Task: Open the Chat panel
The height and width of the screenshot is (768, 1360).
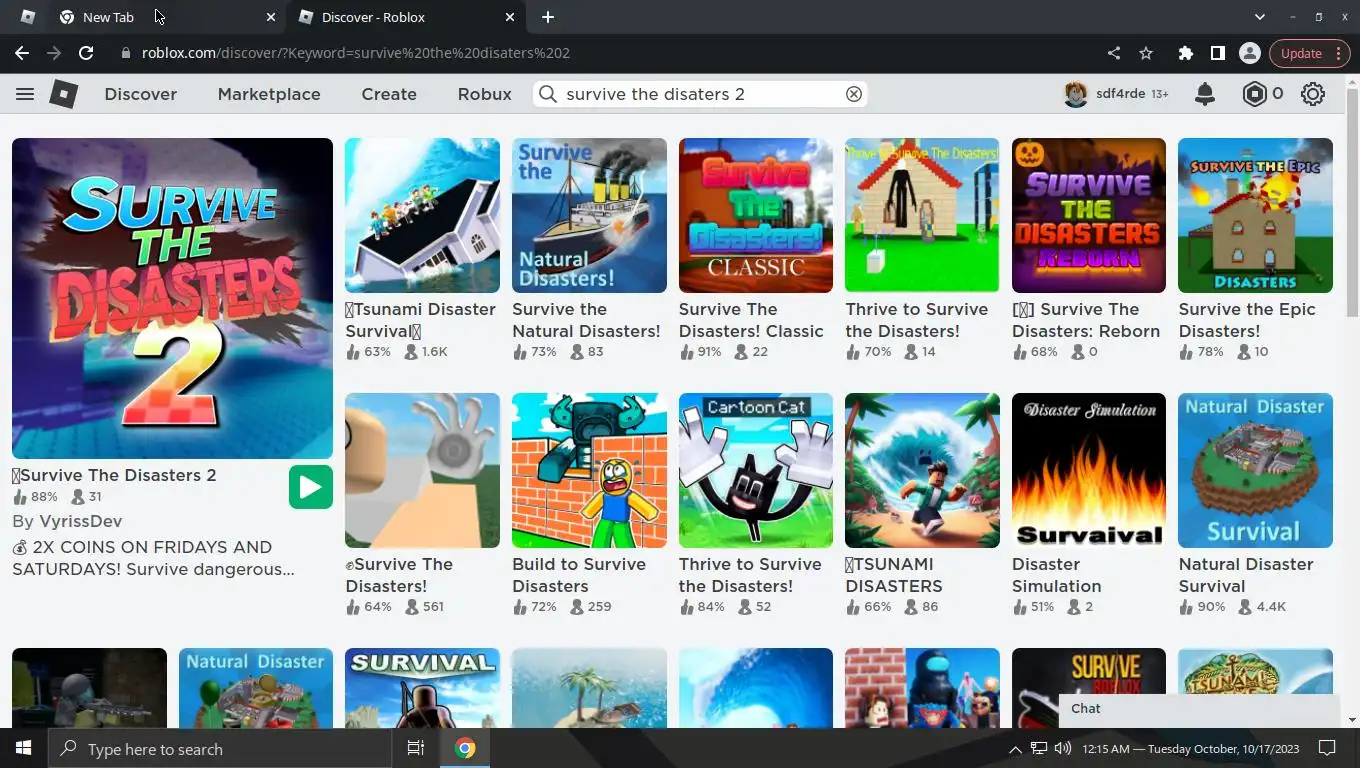Action: (x=1200, y=709)
